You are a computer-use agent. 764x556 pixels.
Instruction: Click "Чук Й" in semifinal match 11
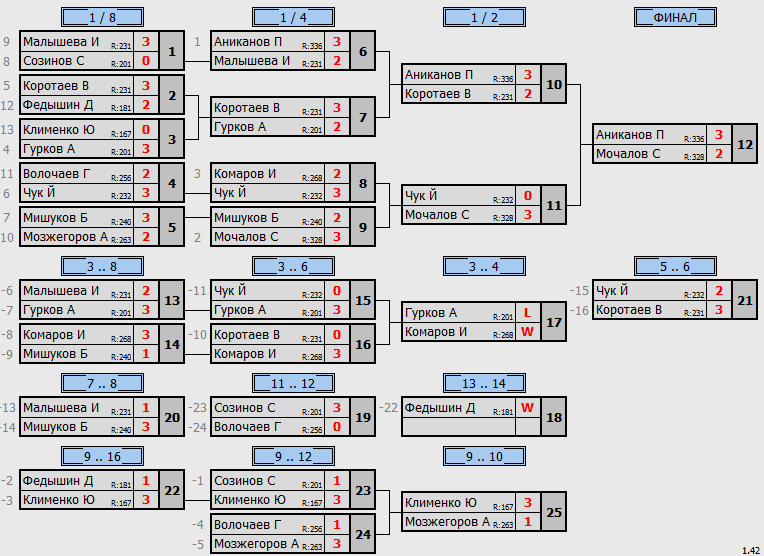421,195
